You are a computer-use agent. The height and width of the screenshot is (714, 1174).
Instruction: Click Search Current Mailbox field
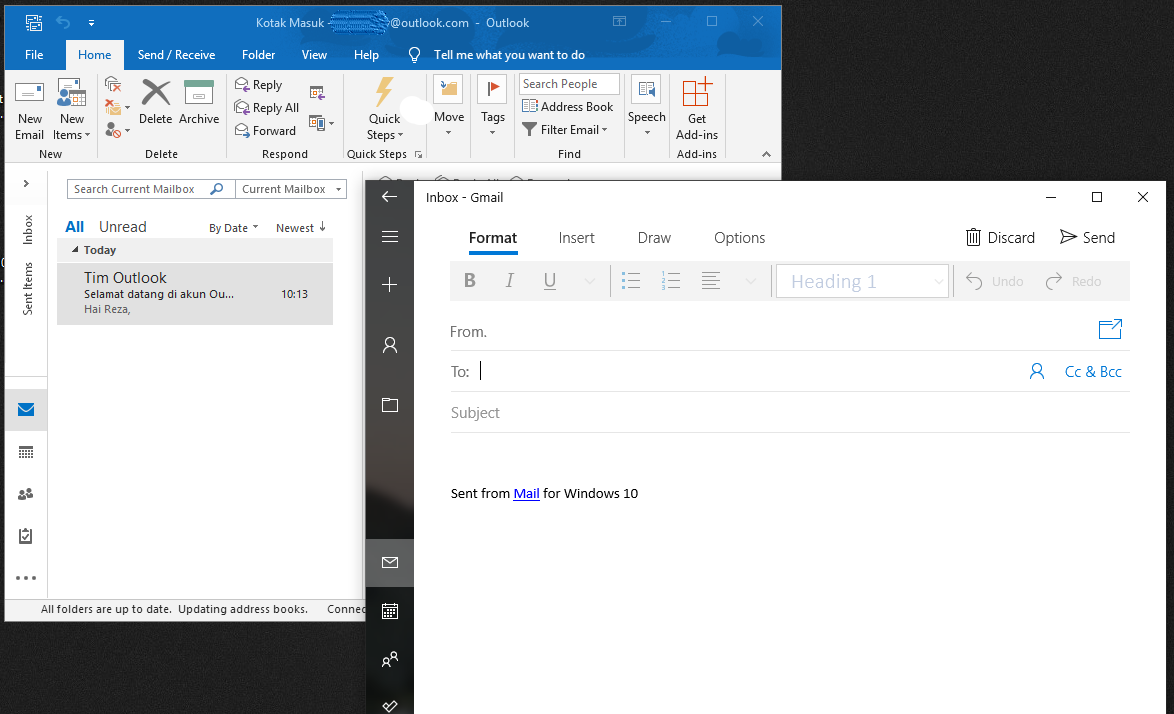click(150, 189)
